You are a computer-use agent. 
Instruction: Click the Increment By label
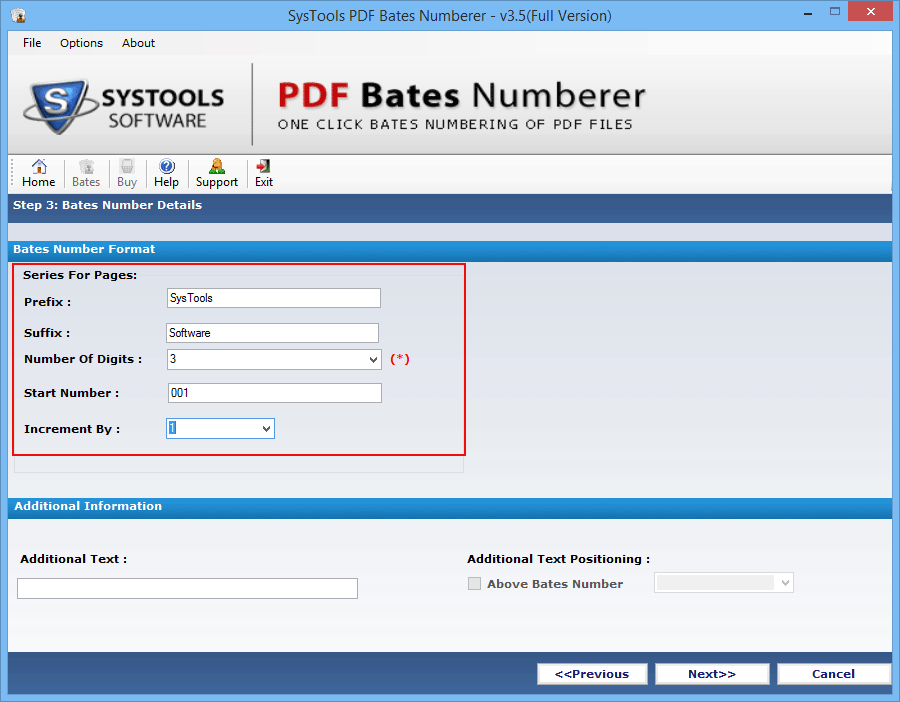click(x=72, y=429)
